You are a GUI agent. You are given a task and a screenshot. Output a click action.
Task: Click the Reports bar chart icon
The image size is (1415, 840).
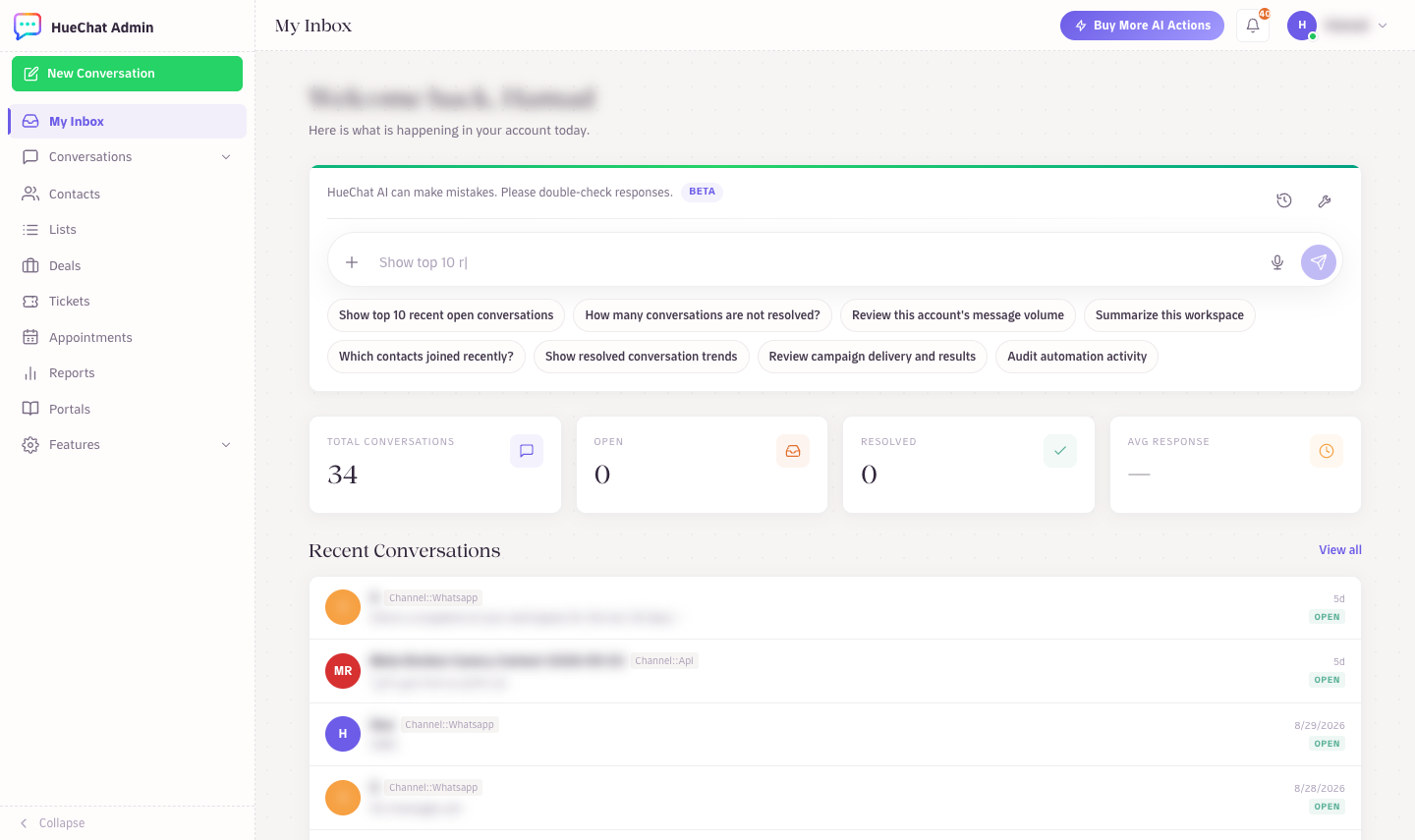[x=30, y=373]
